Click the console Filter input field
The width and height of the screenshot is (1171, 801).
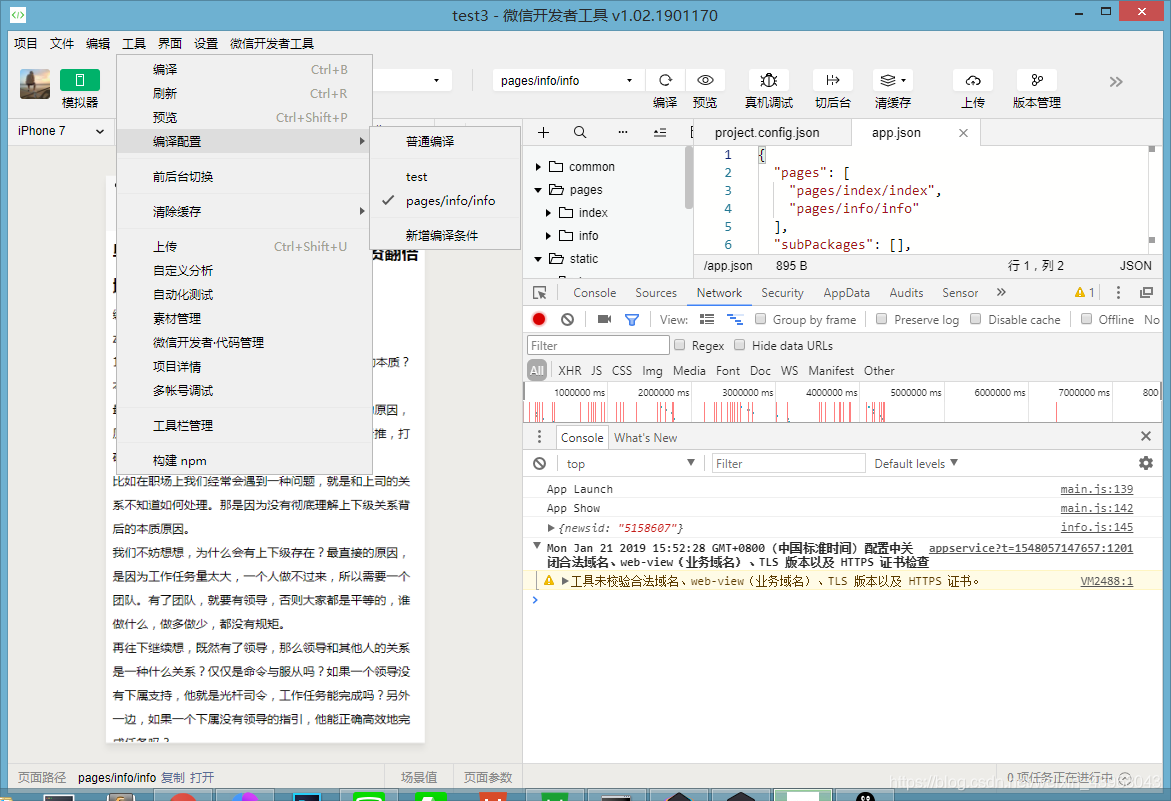click(788, 464)
